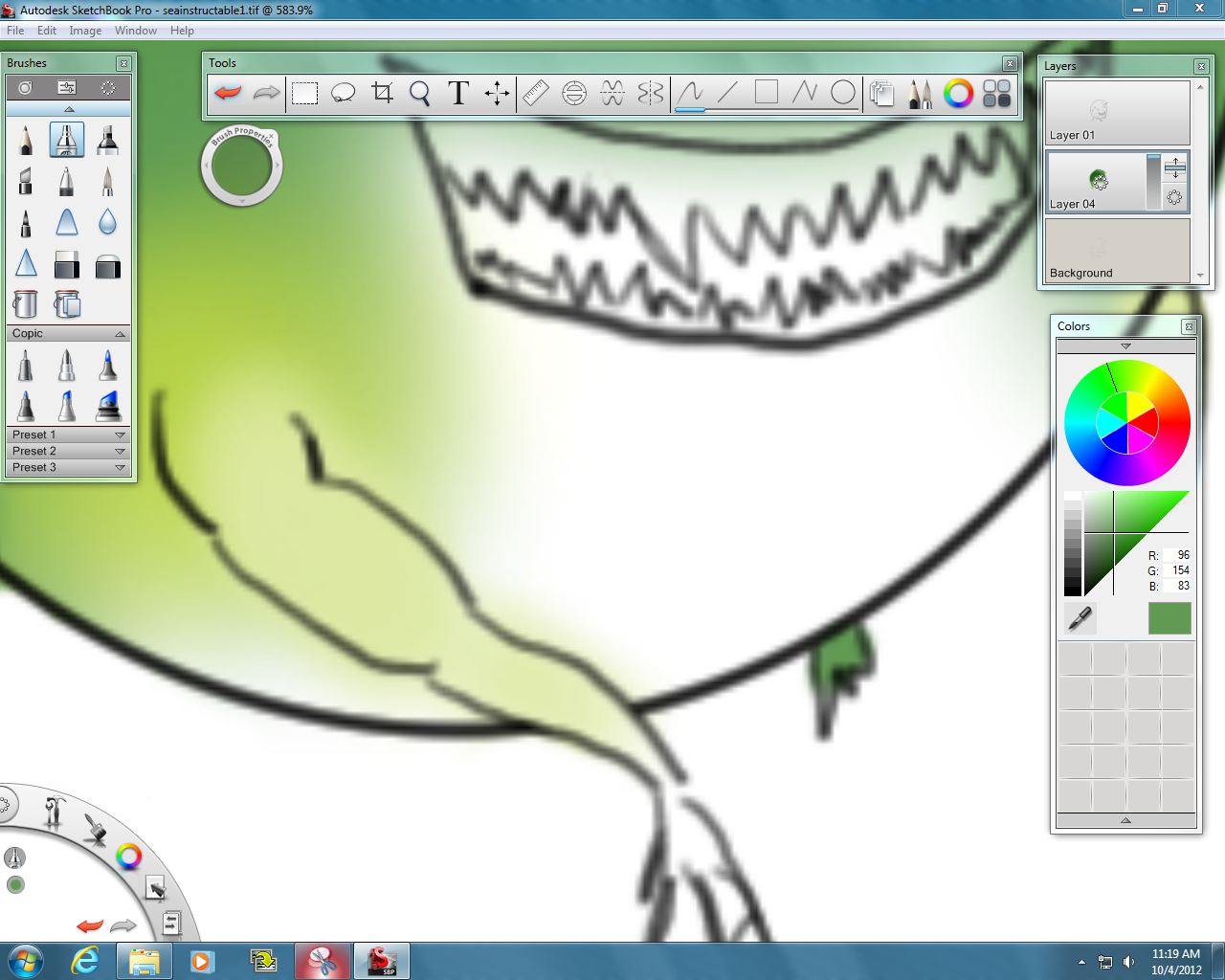The image size is (1225, 980).
Task: Toggle the ellipse guide tool
Action: [574, 93]
